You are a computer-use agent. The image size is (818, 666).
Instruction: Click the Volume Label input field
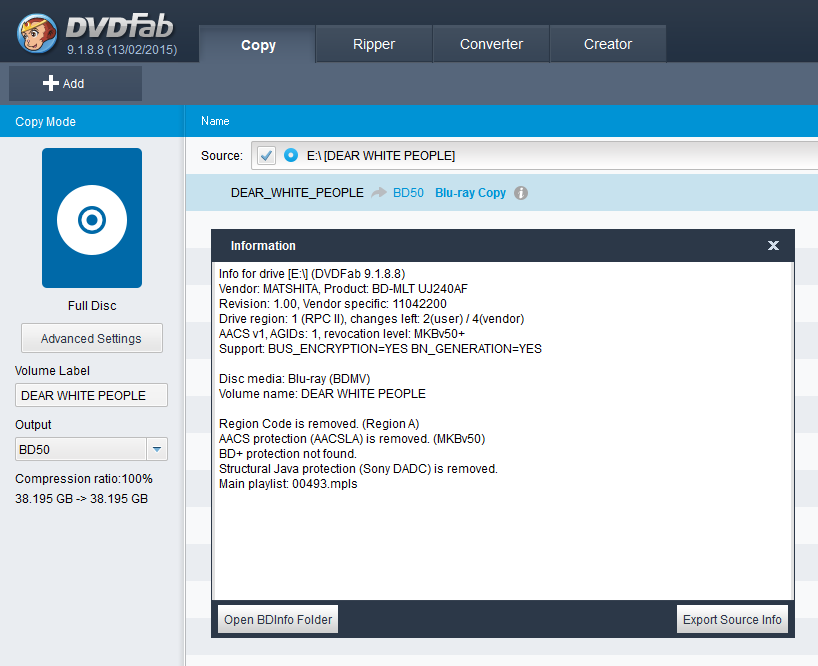point(91,395)
